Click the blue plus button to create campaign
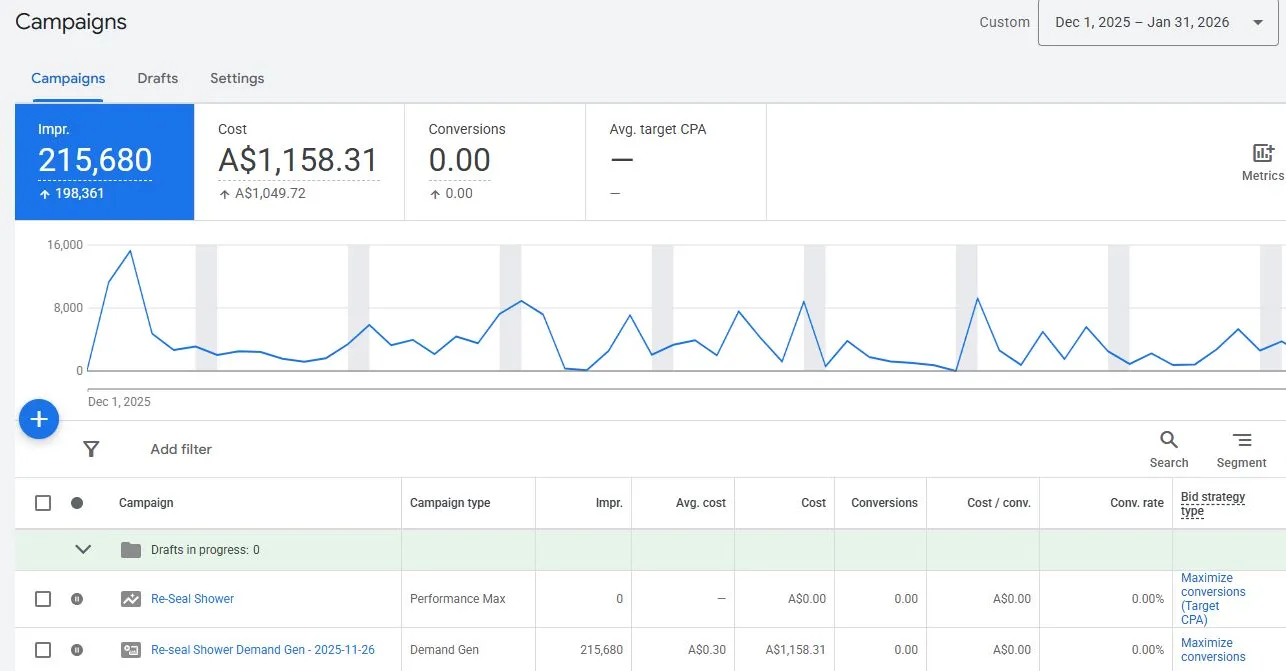 click(38, 419)
